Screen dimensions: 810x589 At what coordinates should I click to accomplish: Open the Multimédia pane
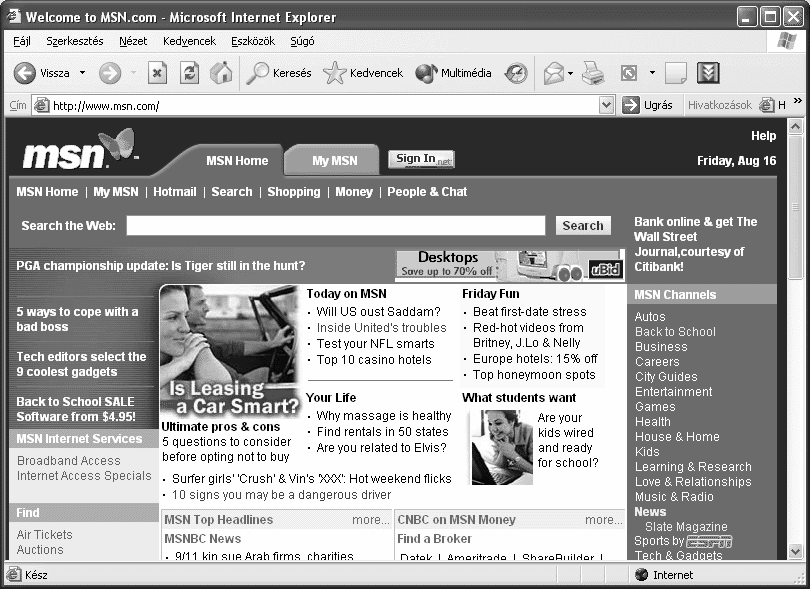[453, 73]
